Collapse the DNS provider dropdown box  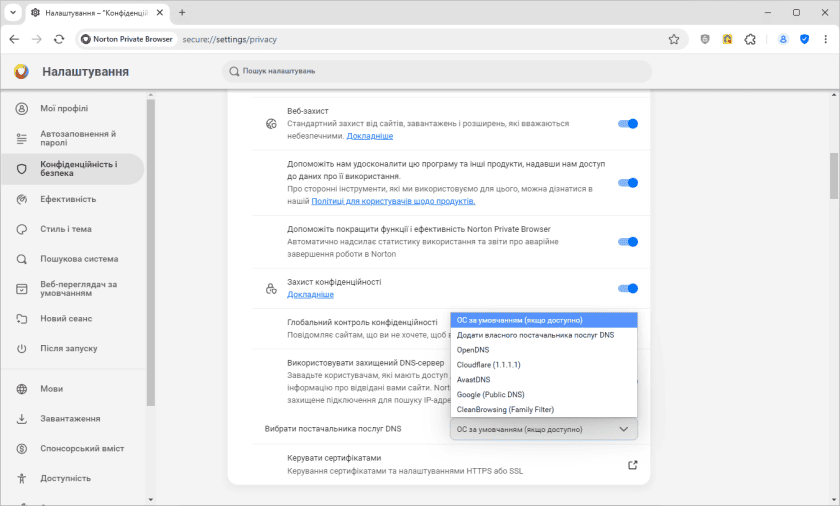tap(544, 429)
